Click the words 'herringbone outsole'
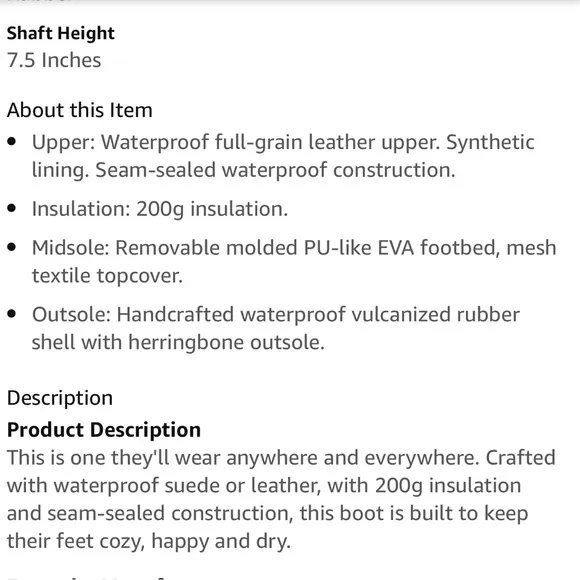 [x=226, y=343]
